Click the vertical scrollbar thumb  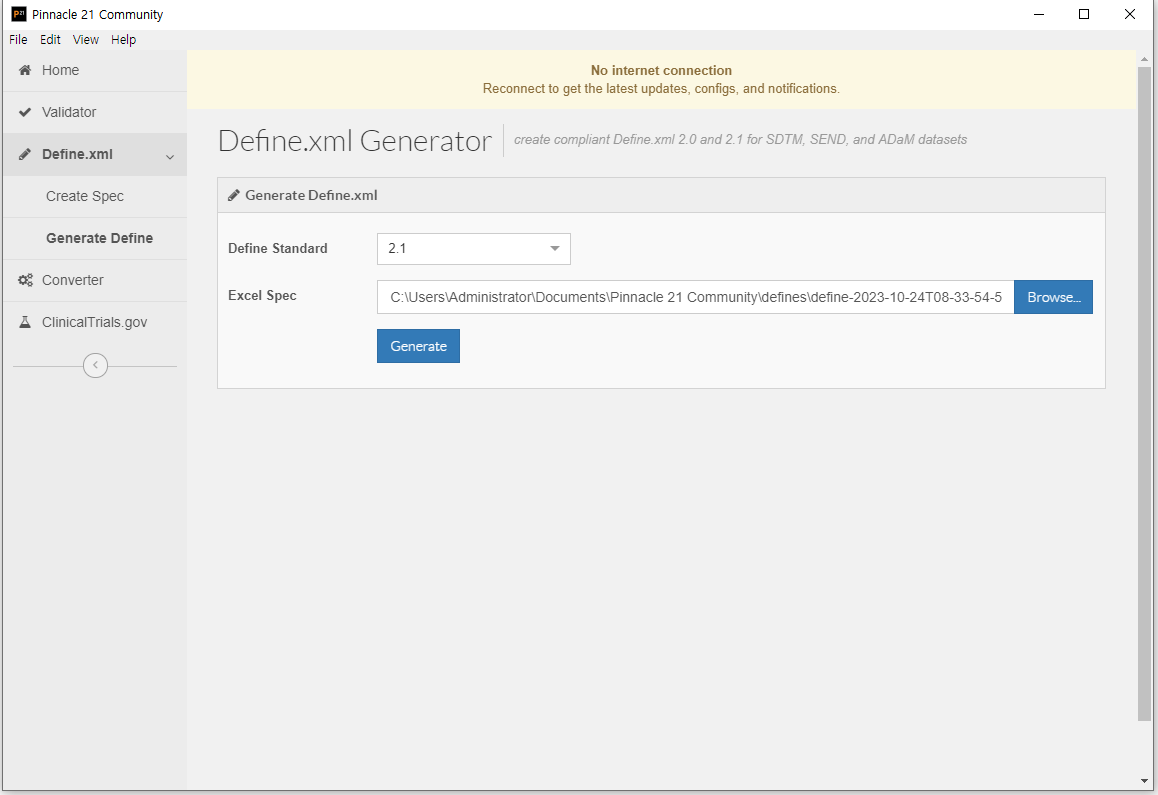(1144, 393)
